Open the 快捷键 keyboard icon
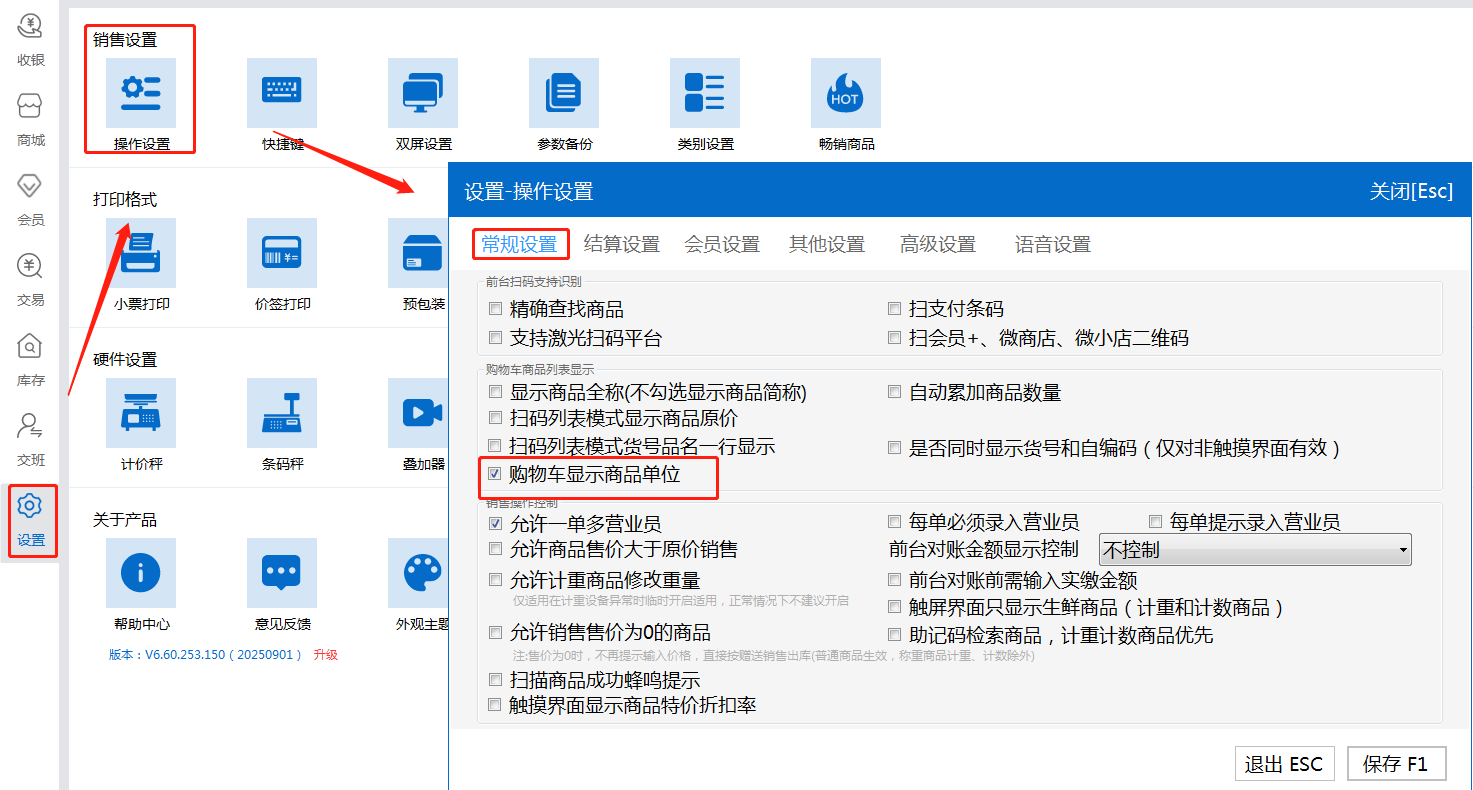Image resolution: width=1473 pixels, height=790 pixels. pyautogui.click(x=282, y=93)
